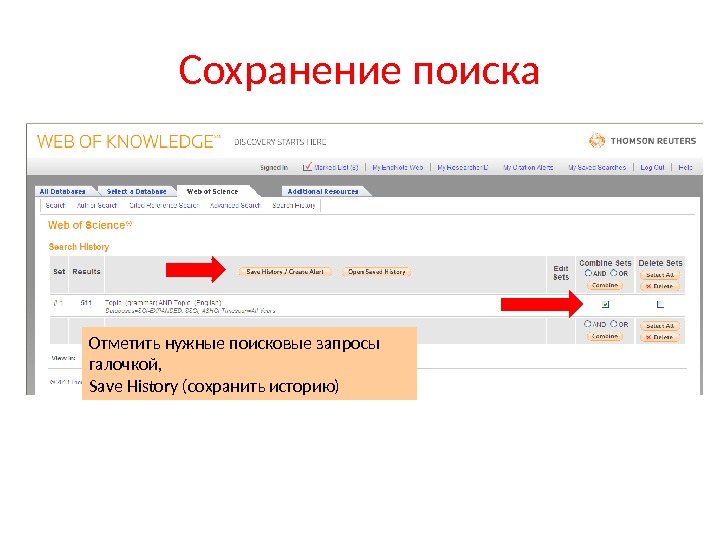The image size is (720, 540).
Task: Click the Log Out link
Action: [652, 168]
